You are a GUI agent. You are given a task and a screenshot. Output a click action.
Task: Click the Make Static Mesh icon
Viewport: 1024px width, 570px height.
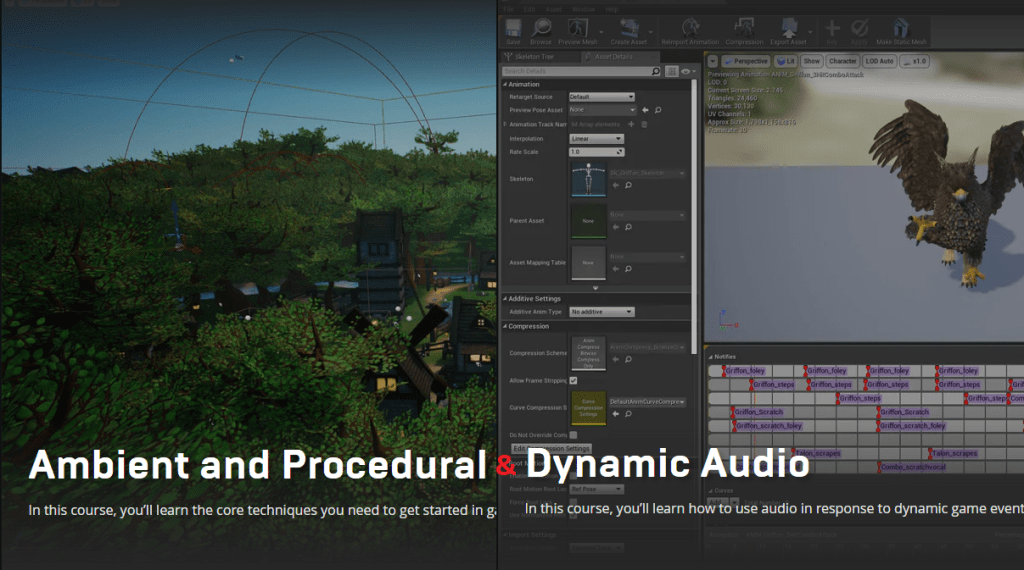point(901,31)
